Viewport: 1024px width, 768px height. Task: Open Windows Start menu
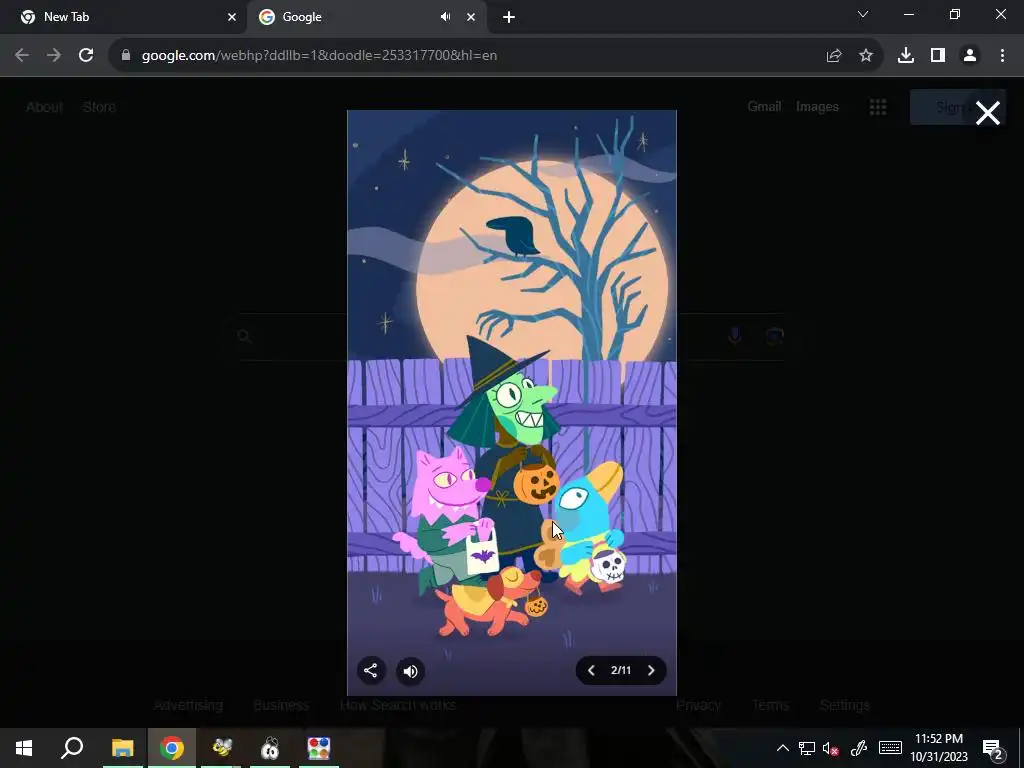coord(24,748)
